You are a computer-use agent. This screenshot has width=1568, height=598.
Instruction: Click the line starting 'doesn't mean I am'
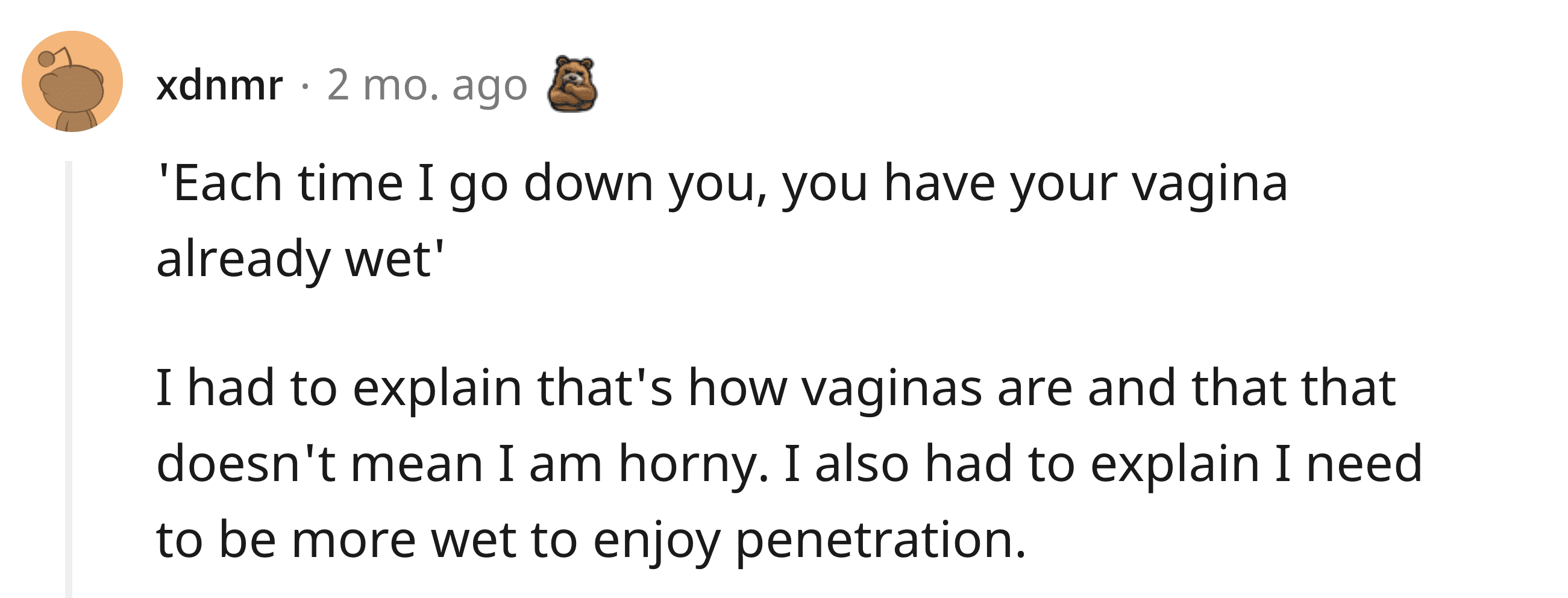point(789,464)
